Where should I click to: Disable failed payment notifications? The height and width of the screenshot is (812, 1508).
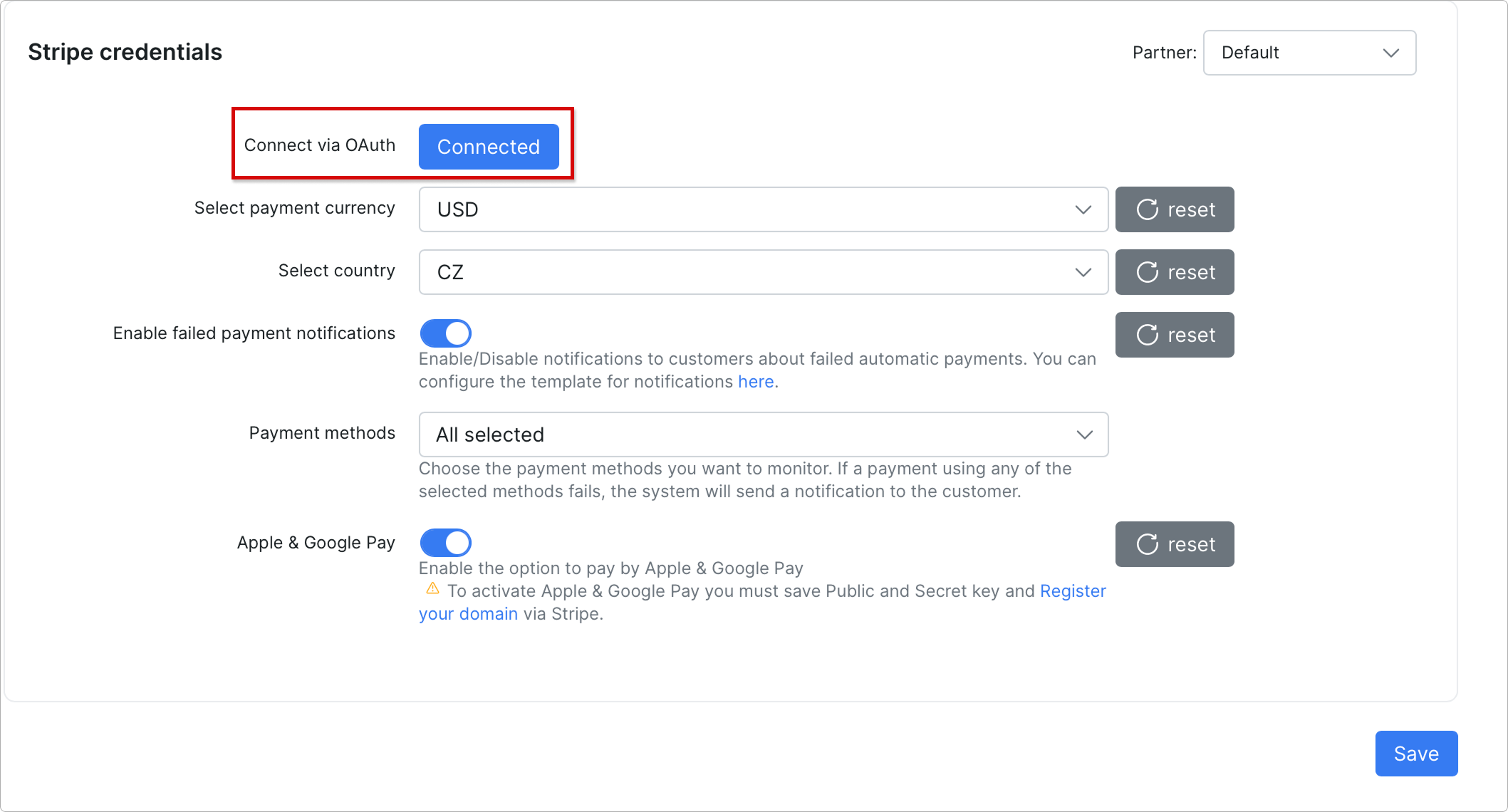(x=444, y=333)
